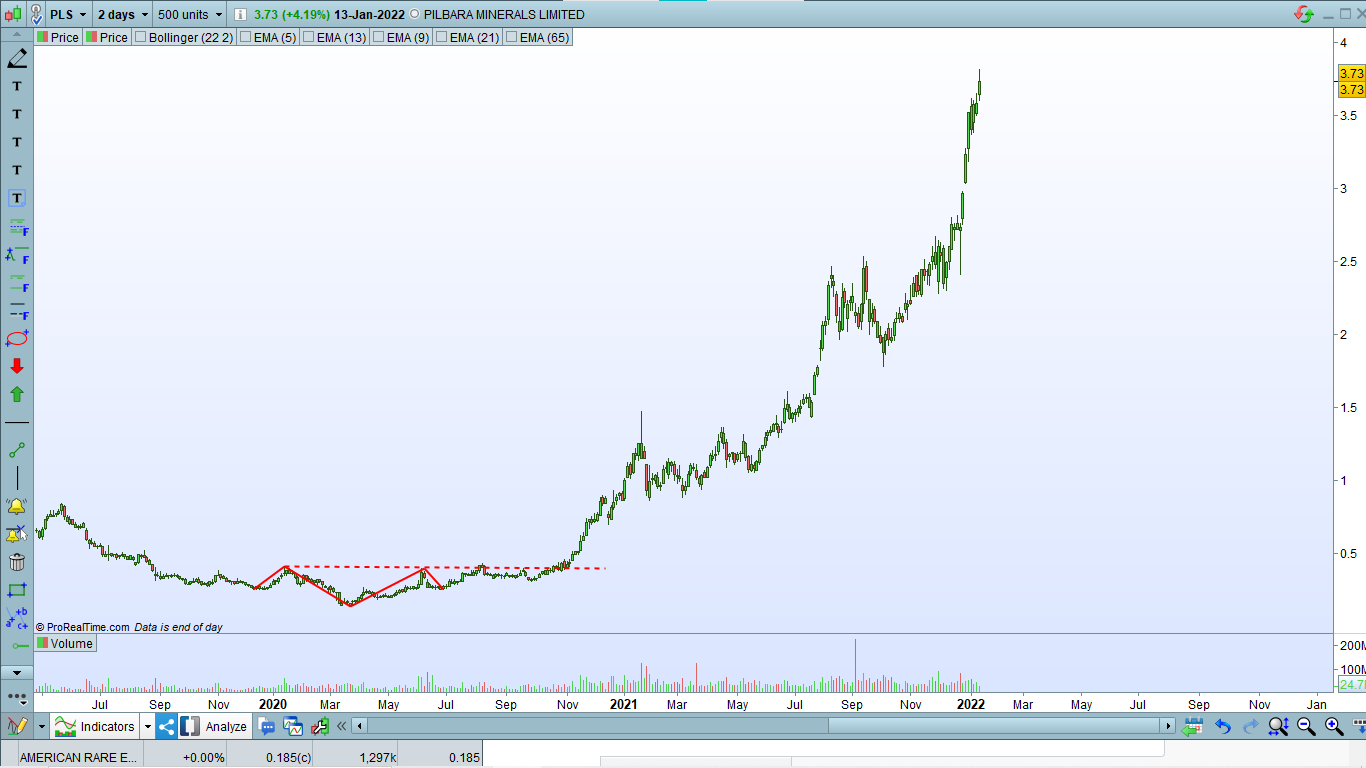The image size is (1366, 768).
Task: Select the bell with cursor alert tool
Action: [x=17, y=534]
